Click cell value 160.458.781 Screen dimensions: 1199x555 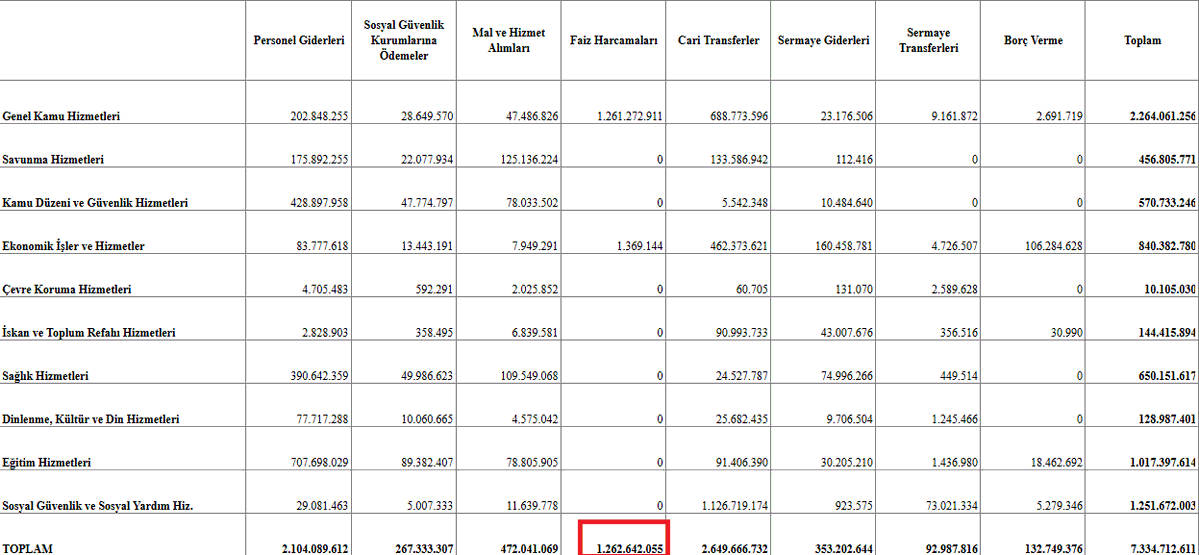pos(843,246)
